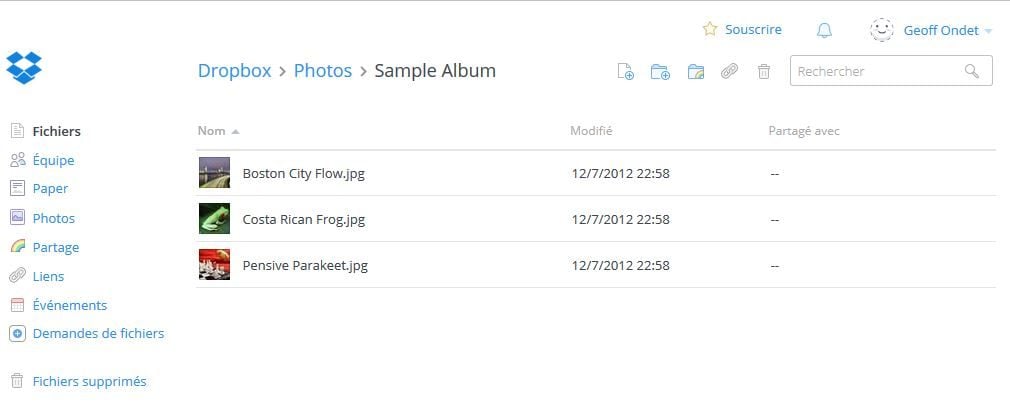Open the notifications bell
This screenshot has height=404, width=1010.
coord(824,30)
